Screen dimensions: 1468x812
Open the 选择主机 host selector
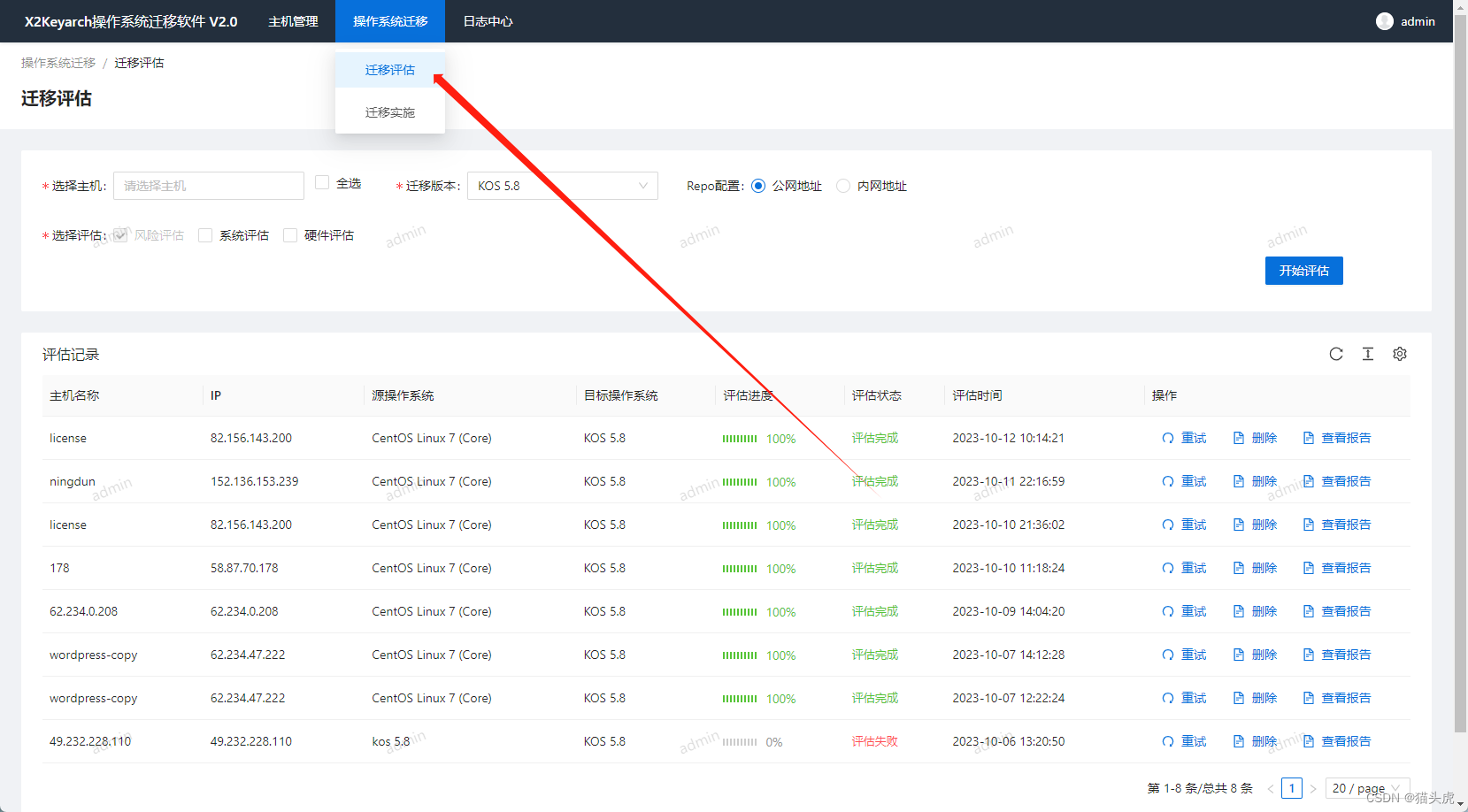pyautogui.click(x=209, y=186)
